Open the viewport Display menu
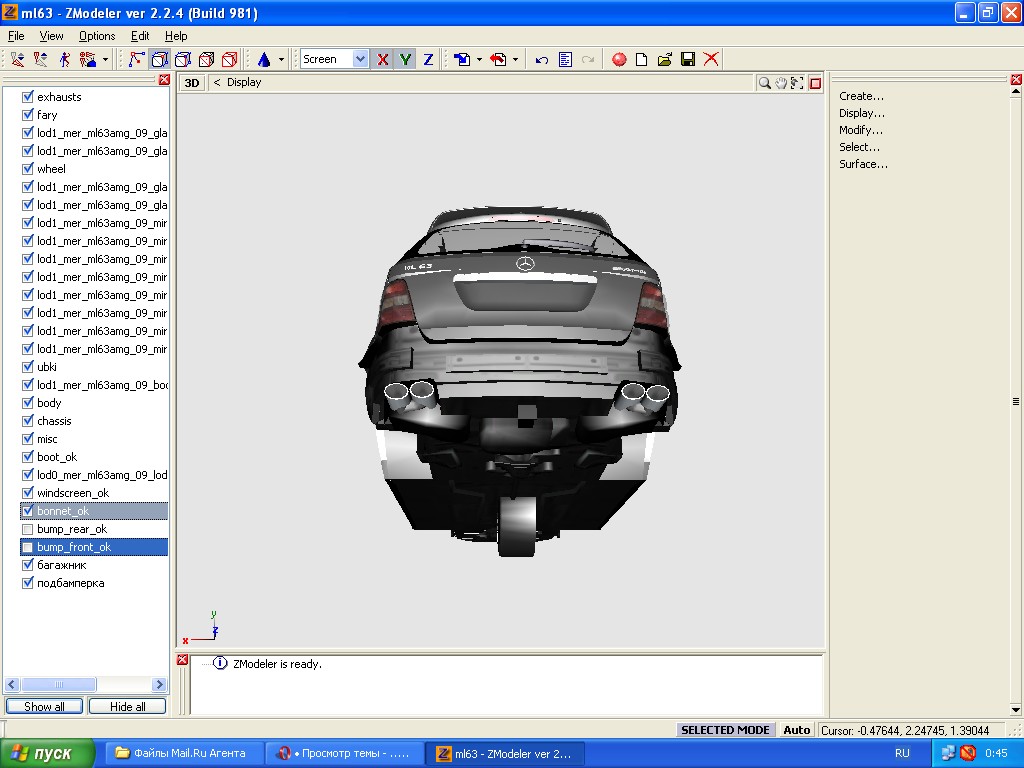Image resolution: width=1024 pixels, height=768 pixels. pyautogui.click(x=244, y=82)
